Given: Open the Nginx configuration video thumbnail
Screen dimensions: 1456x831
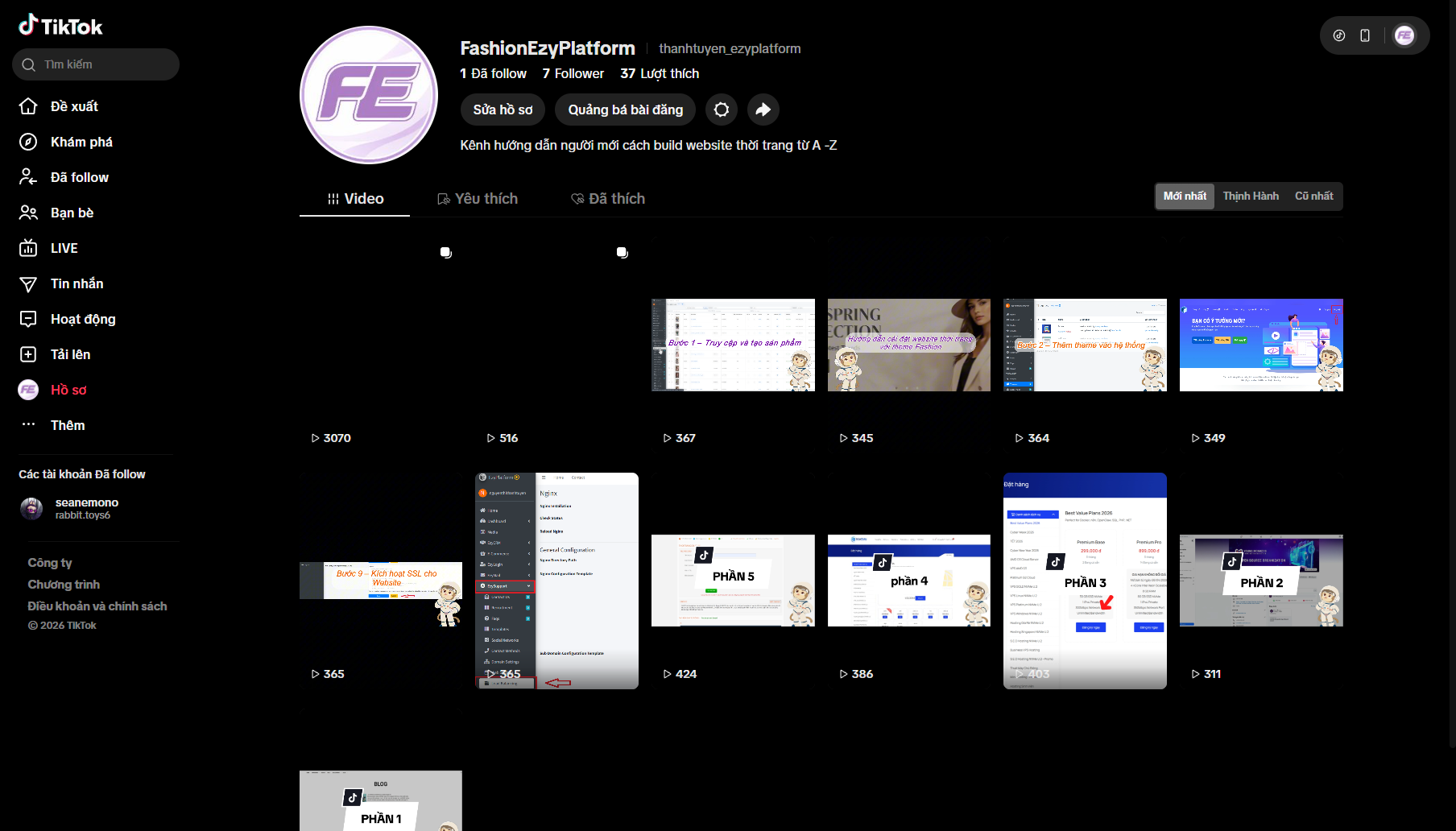Looking at the screenshot, I should click(556, 581).
